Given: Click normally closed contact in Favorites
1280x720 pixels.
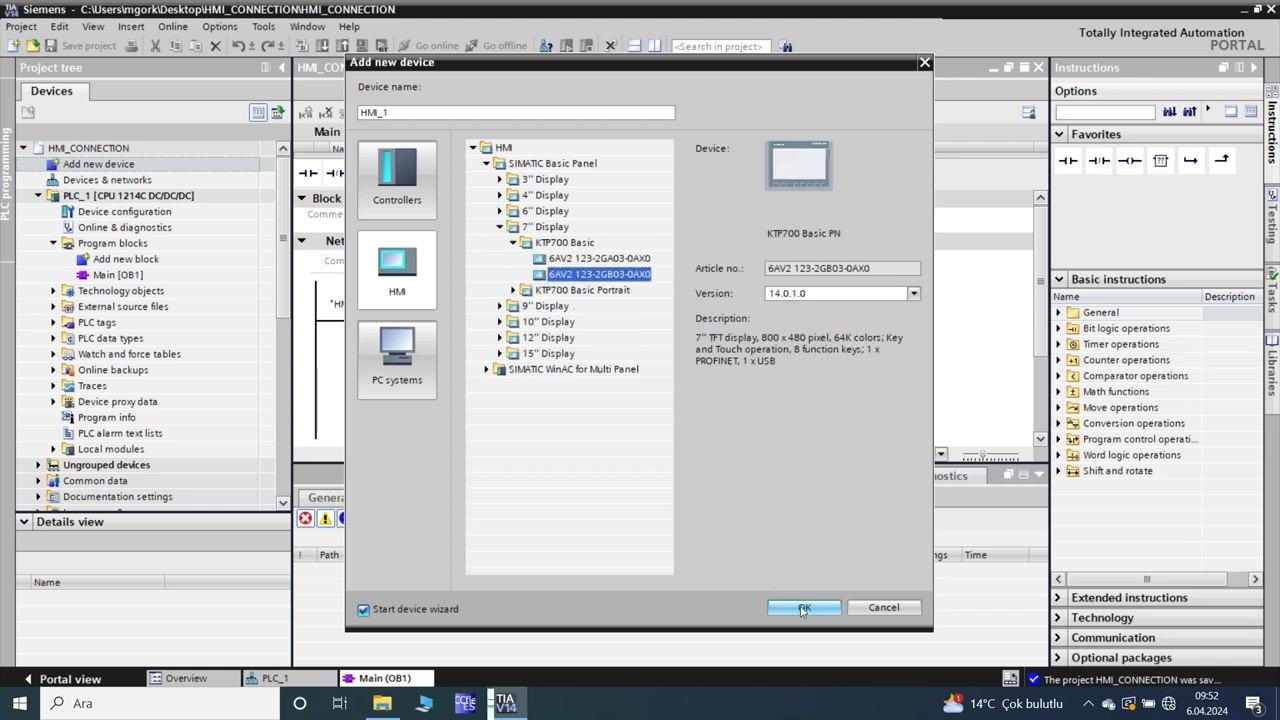Looking at the screenshot, I should (1099, 160).
